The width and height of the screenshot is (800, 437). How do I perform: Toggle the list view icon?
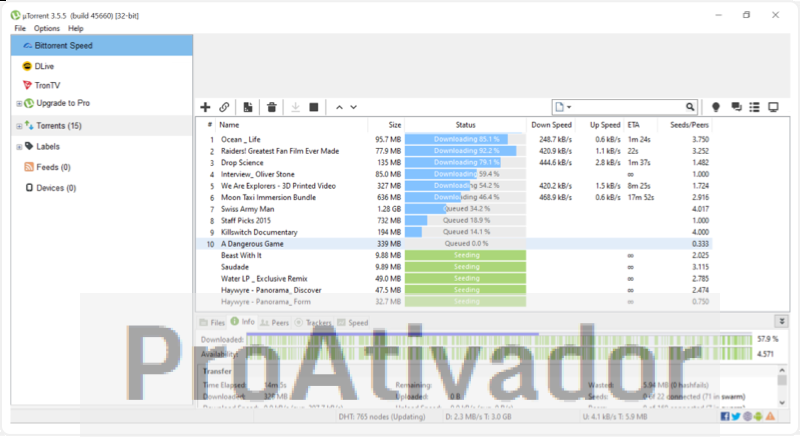[755, 107]
